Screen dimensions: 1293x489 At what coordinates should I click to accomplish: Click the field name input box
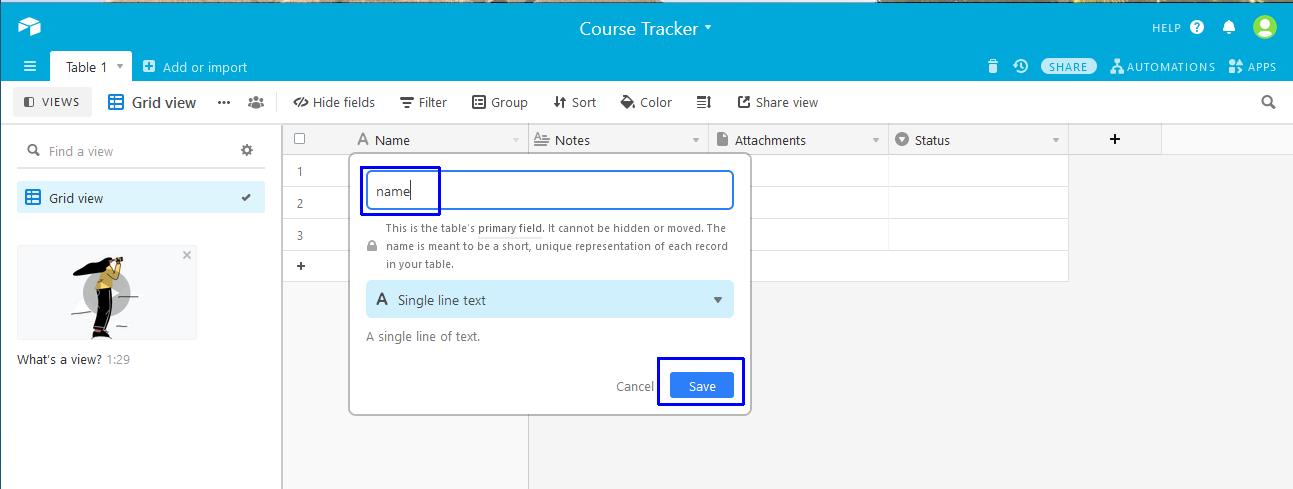click(550, 190)
